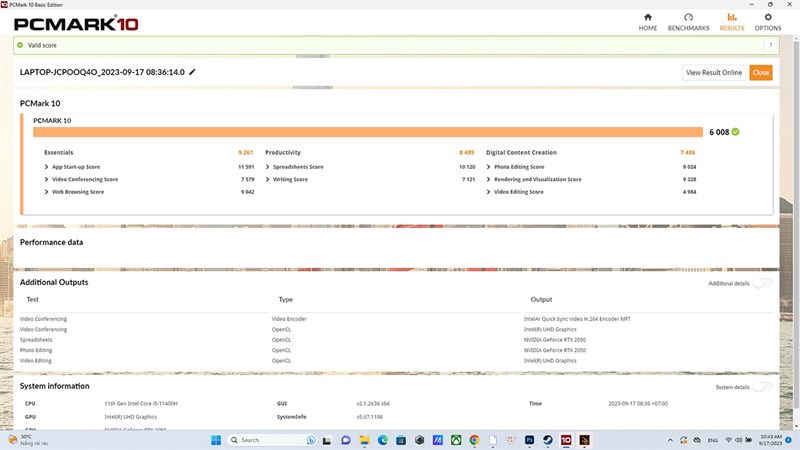Image resolution: width=800 pixels, height=450 pixels.
Task: Click PCMark 10 taskbar icon
Action: [x=566, y=440]
